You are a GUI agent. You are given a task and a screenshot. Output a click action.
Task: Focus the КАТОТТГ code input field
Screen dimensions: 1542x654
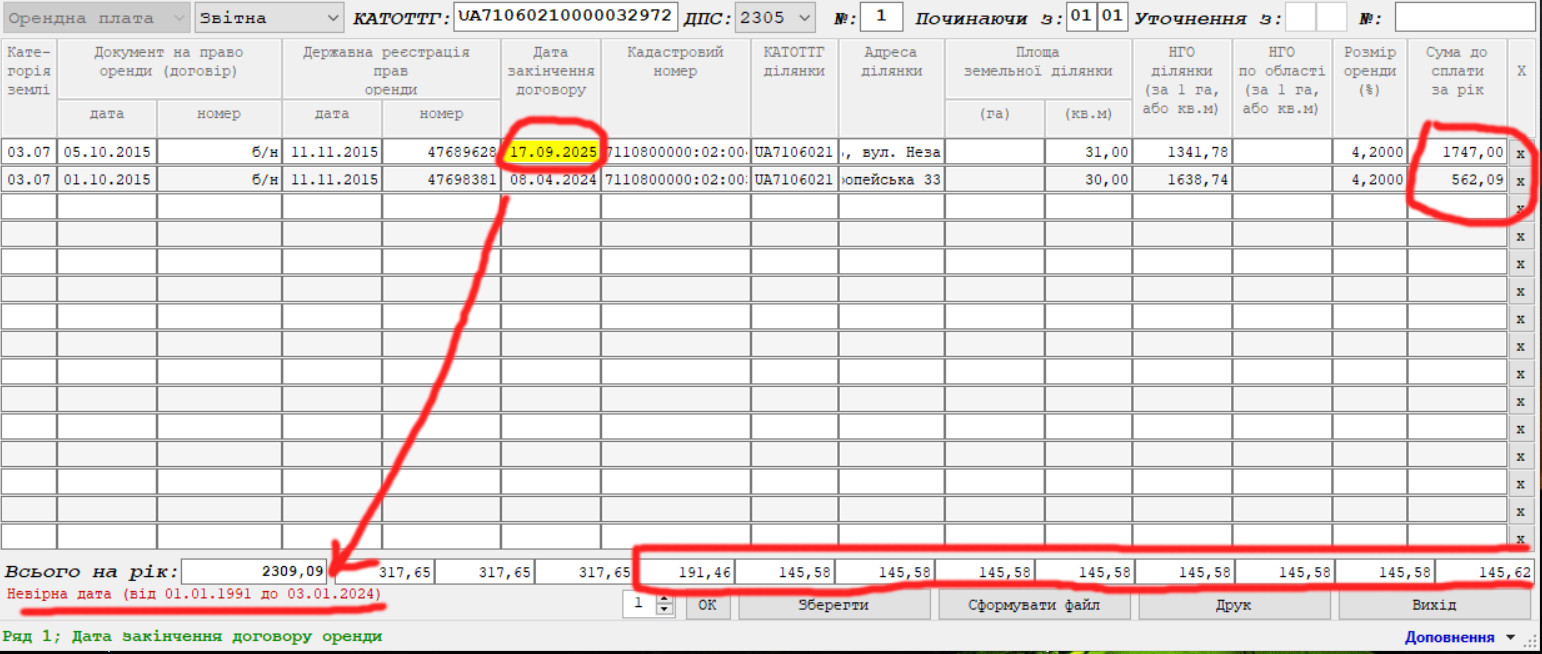click(x=565, y=17)
